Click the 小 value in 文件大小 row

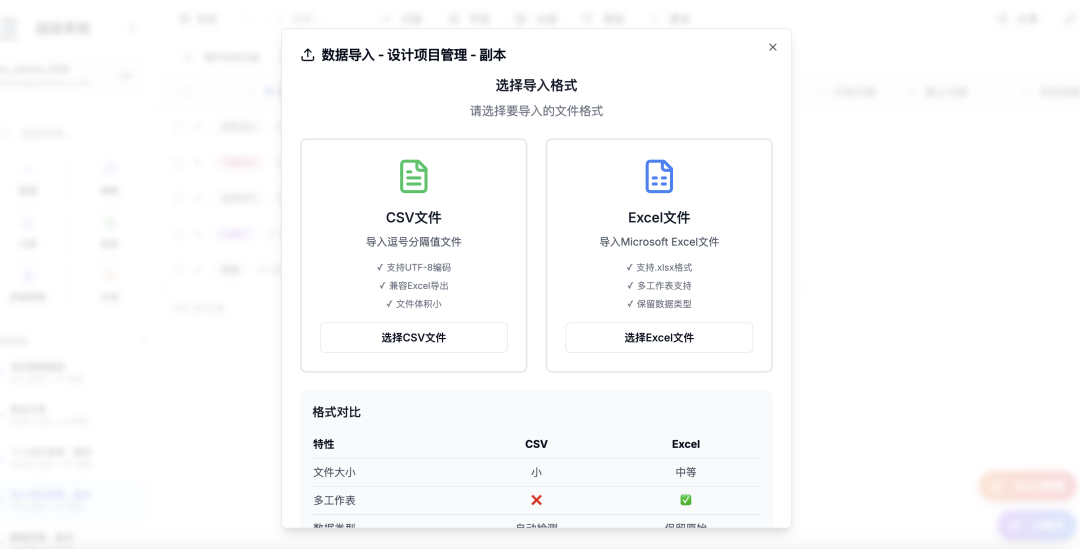[x=537, y=473]
